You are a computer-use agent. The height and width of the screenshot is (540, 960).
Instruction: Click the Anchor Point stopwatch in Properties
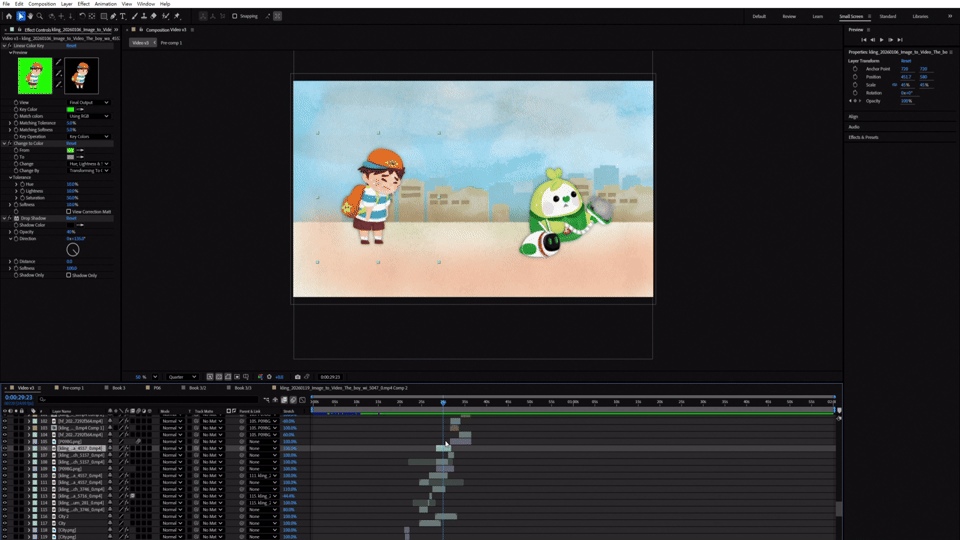point(855,69)
